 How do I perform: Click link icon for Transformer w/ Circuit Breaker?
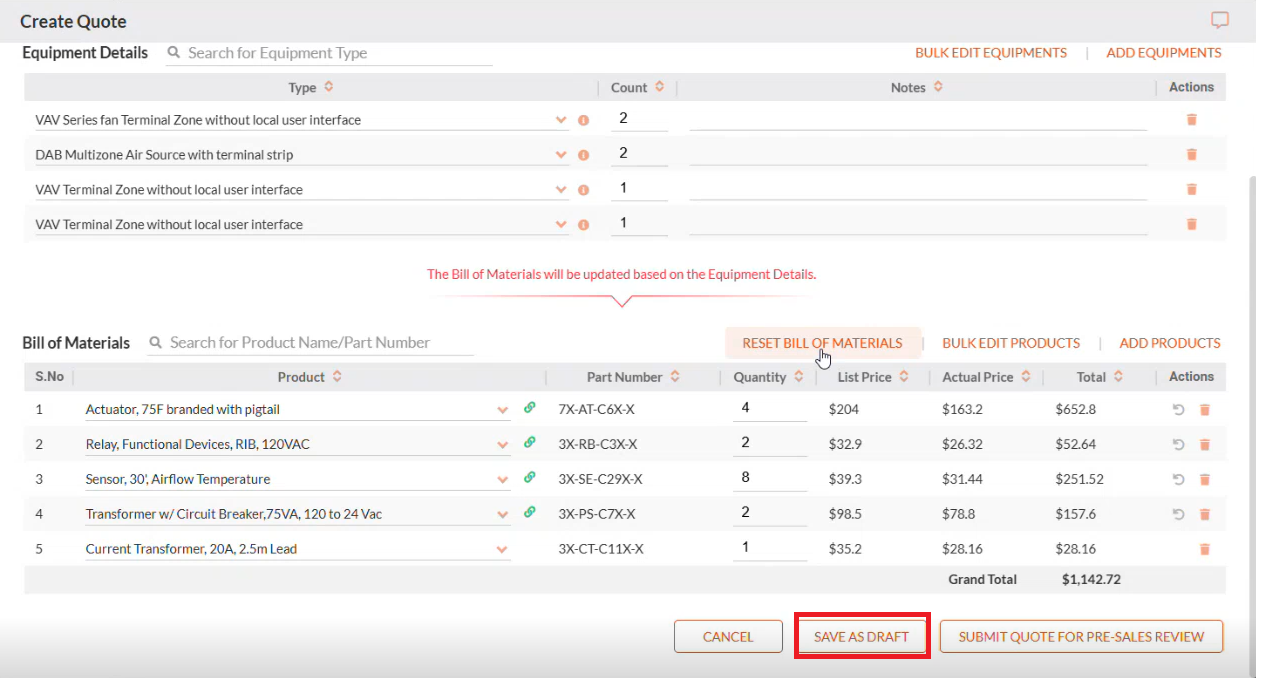[530, 512]
